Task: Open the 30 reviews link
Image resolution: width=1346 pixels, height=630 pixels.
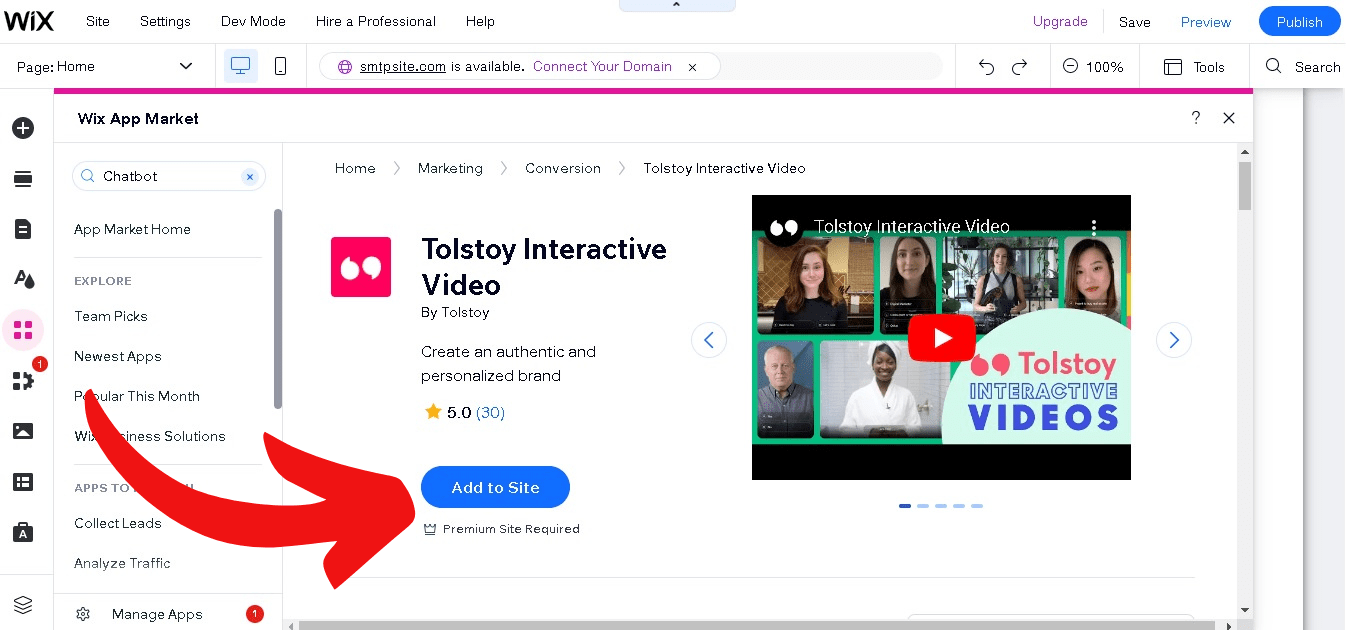Action: pos(490,412)
